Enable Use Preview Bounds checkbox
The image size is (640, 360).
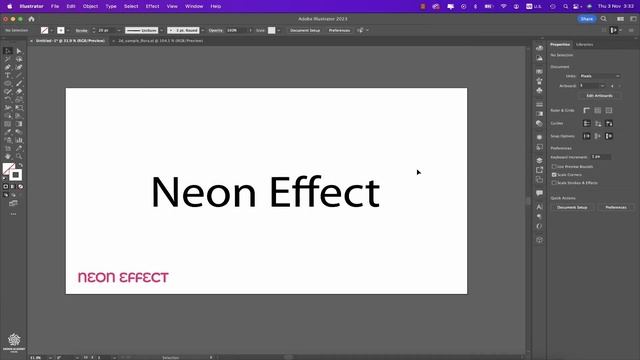click(x=554, y=167)
